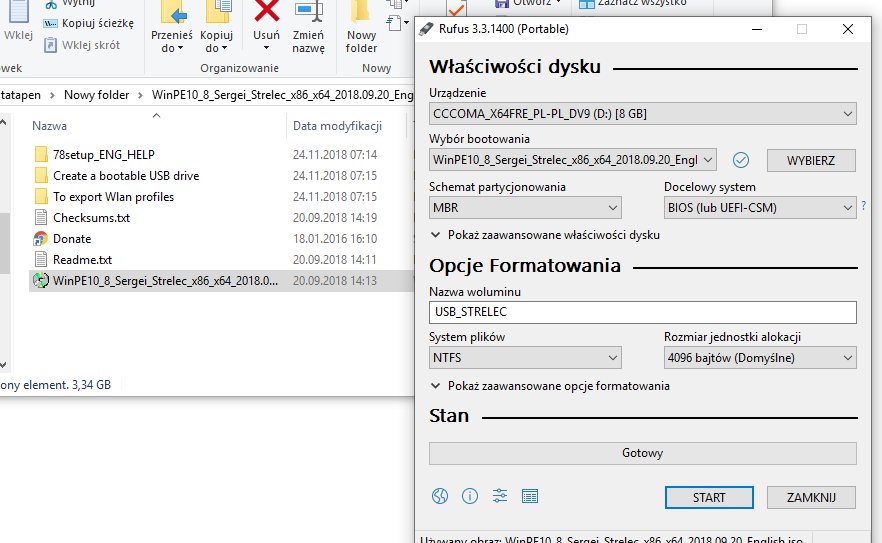Open Rufus language selection globe icon
This screenshot has height=543, width=882.
click(440, 496)
